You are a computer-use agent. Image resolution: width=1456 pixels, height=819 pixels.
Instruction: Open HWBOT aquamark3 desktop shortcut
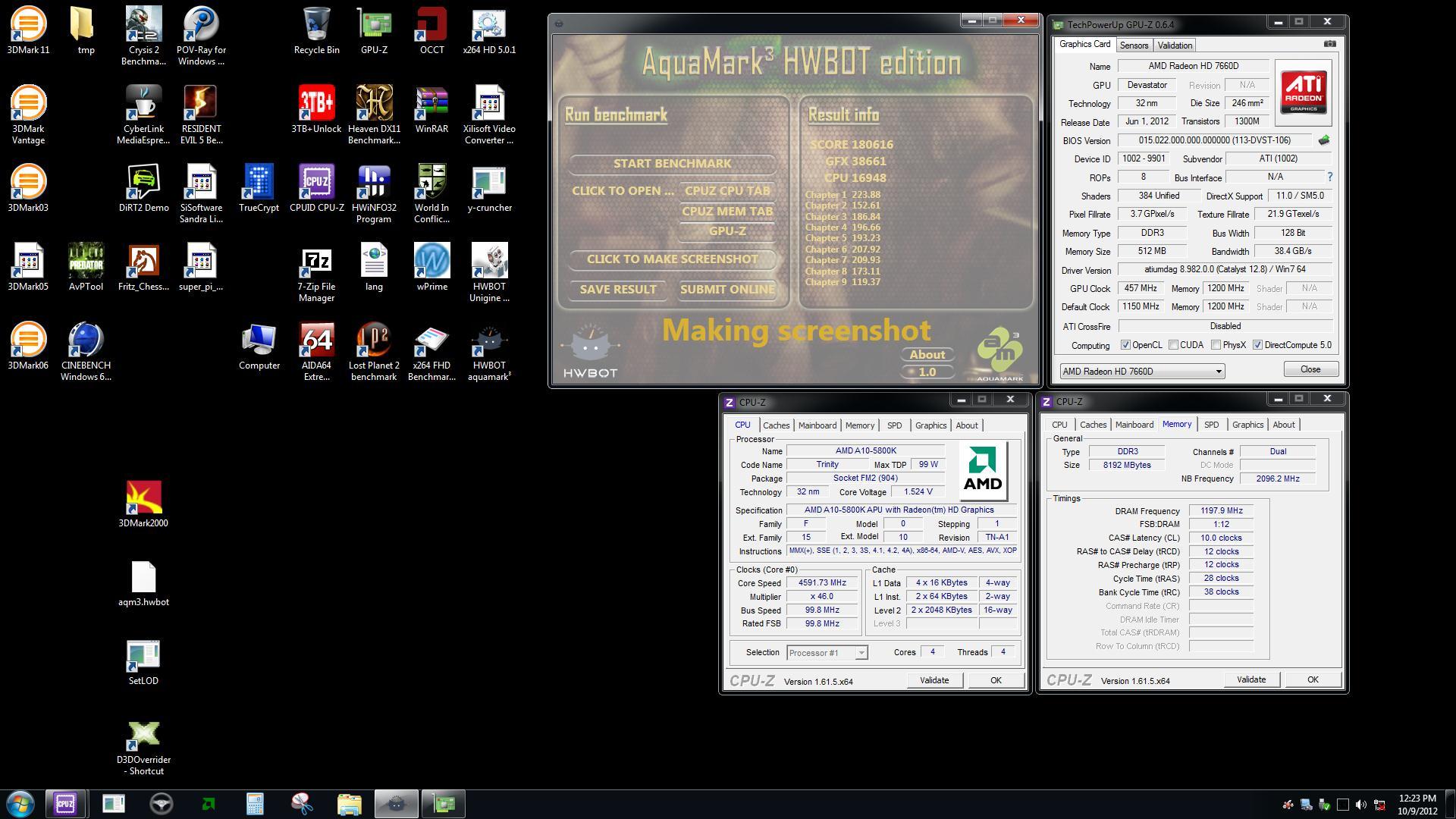click(489, 352)
